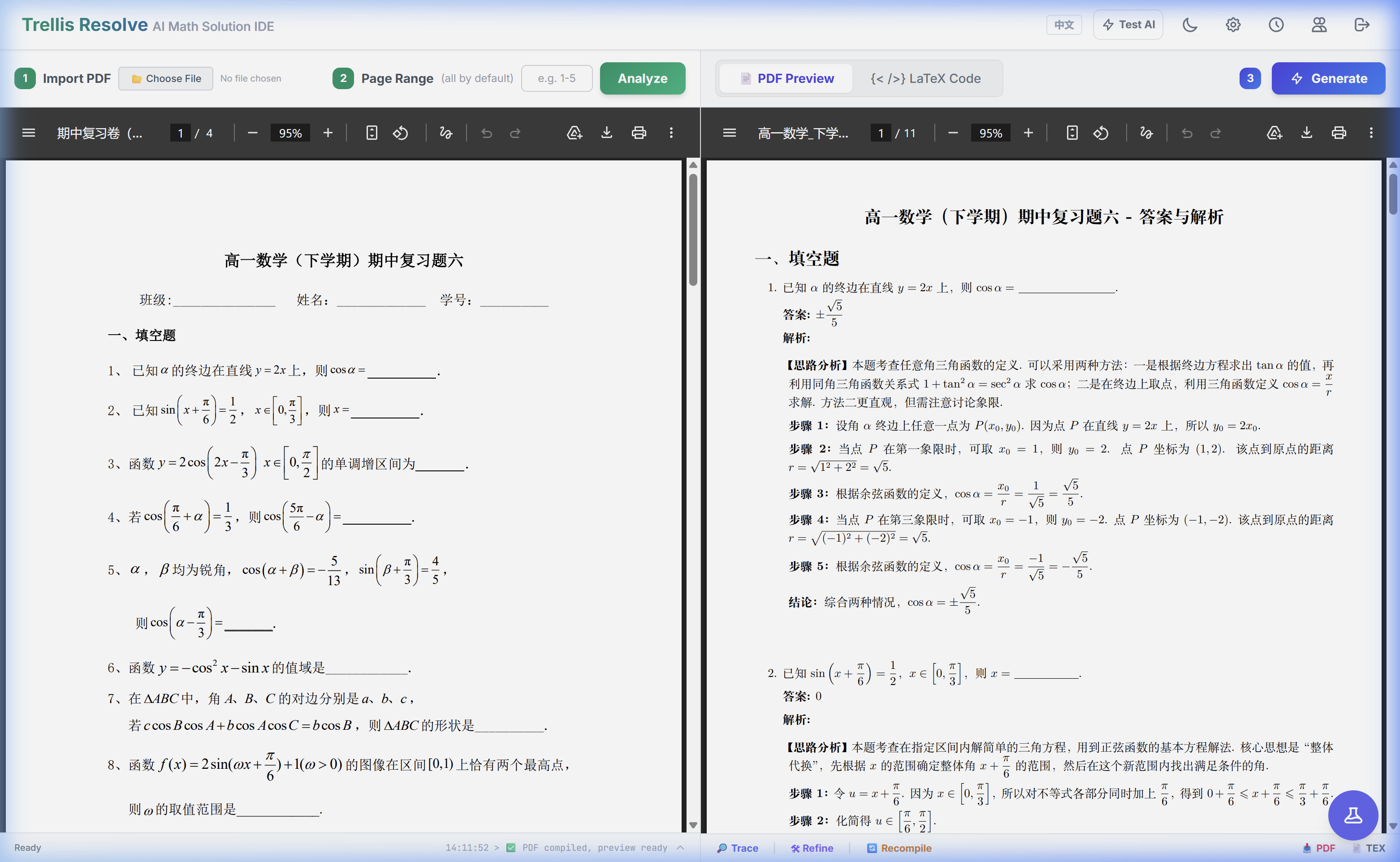Viewport: 1400px width, 862px height.
Task: Zoom in on right PDF viewer
Action: (1028, 133)
